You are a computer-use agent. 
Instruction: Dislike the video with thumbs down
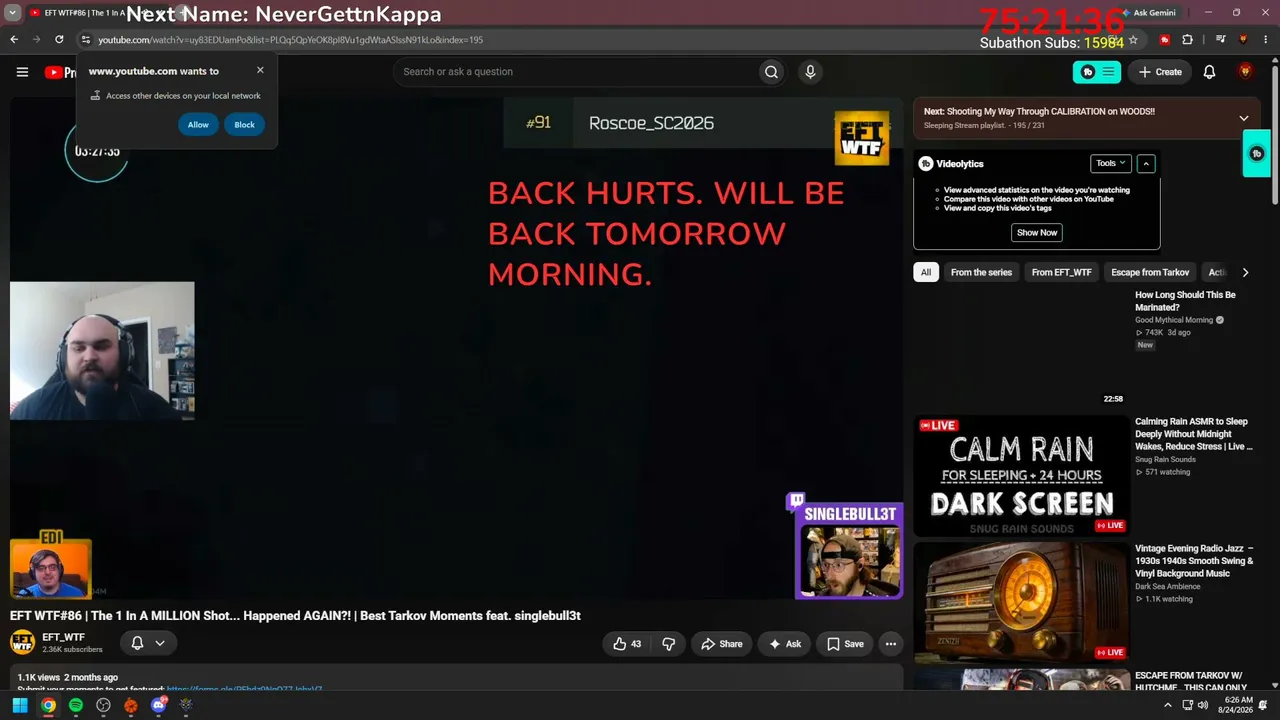669,644
